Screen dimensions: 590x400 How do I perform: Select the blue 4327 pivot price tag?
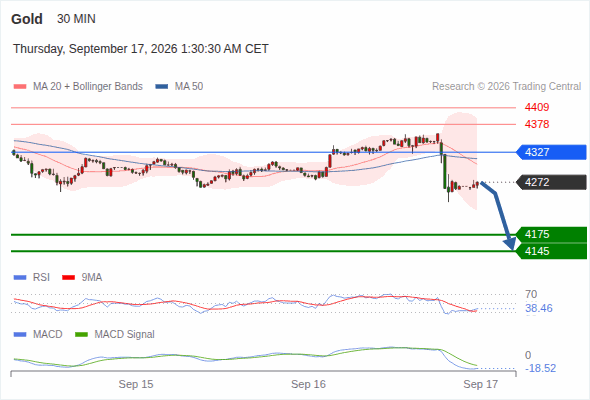click(551, 152)
